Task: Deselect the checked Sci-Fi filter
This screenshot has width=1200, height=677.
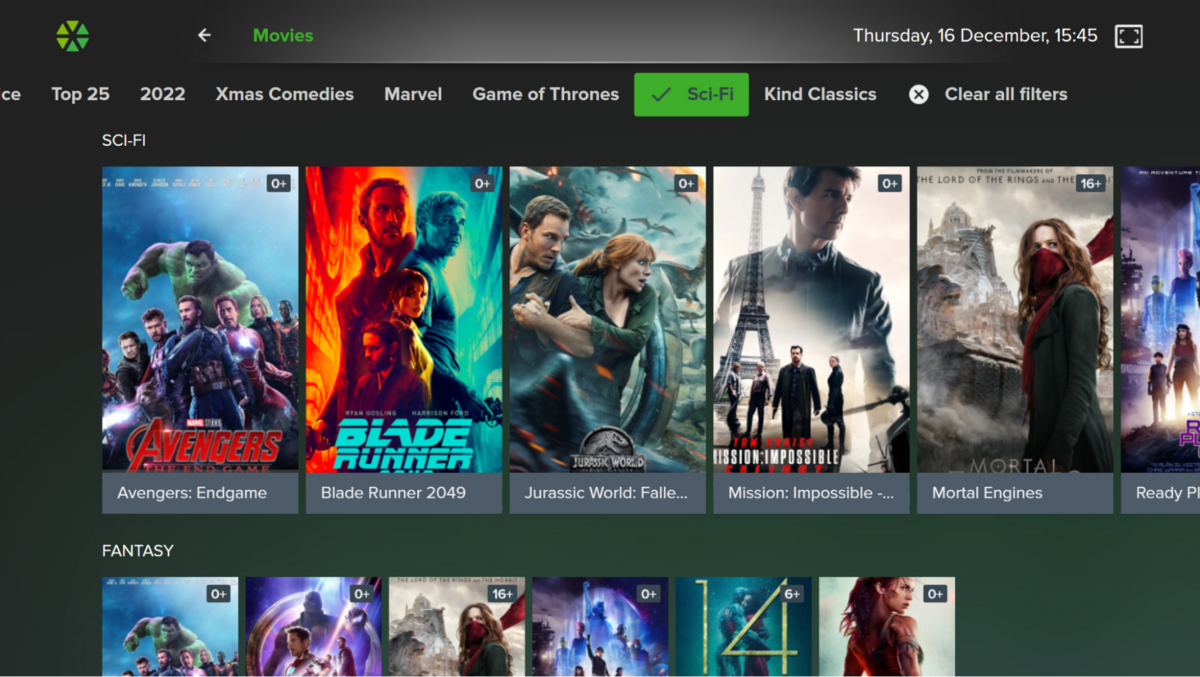Action: pyautogui.click(x=691, y=94)
